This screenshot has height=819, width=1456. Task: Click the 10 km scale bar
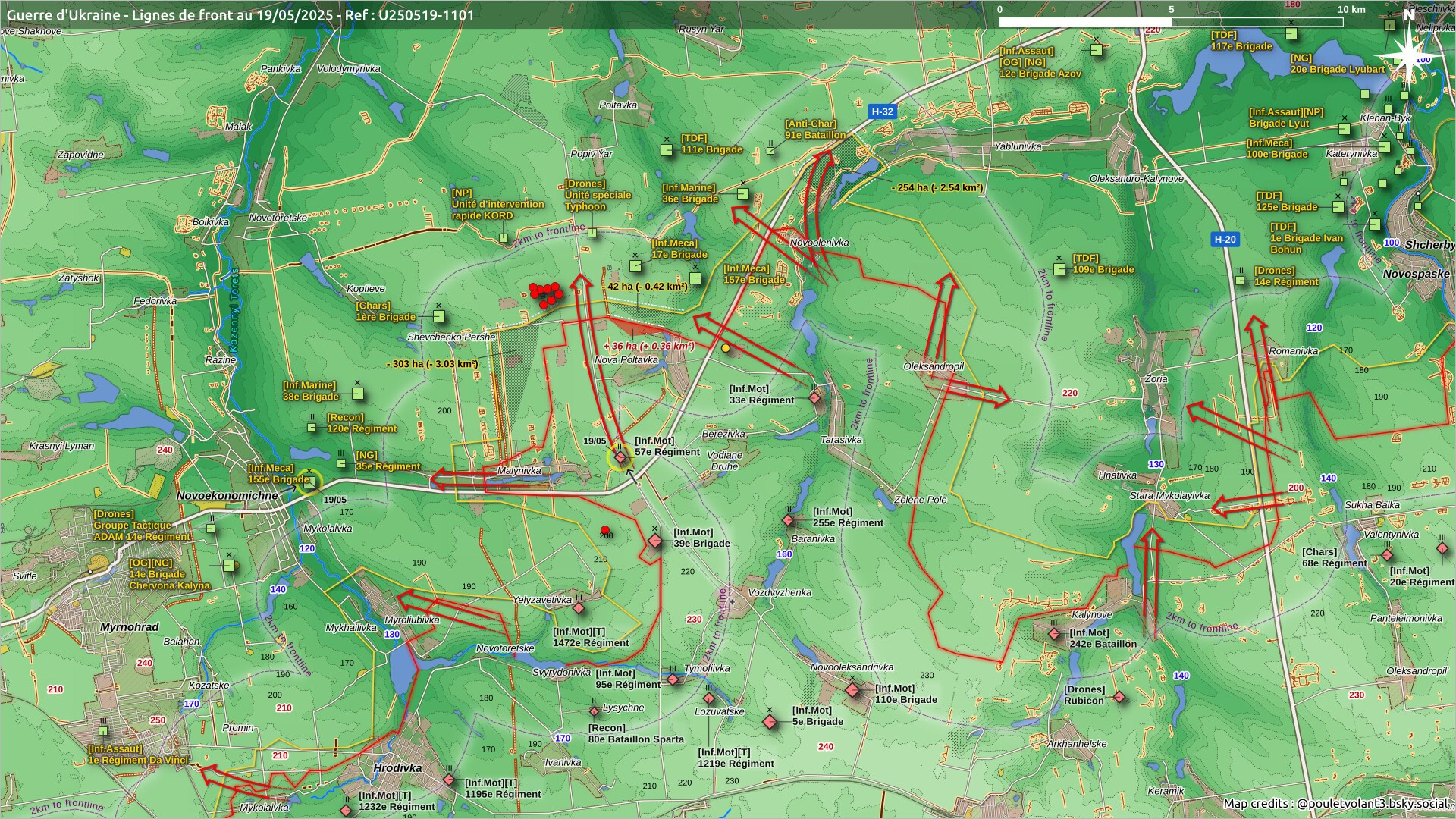pos(1172,22)
